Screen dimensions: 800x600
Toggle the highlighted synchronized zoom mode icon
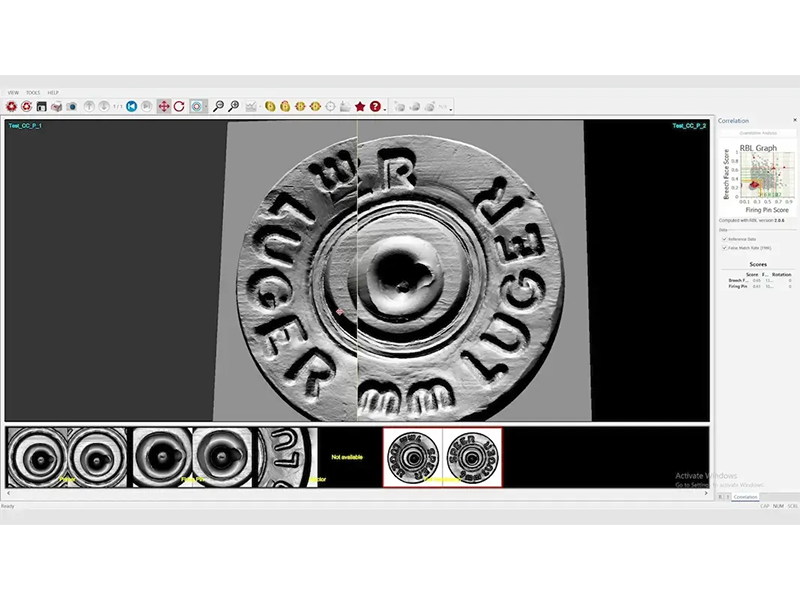pos(196,103)
